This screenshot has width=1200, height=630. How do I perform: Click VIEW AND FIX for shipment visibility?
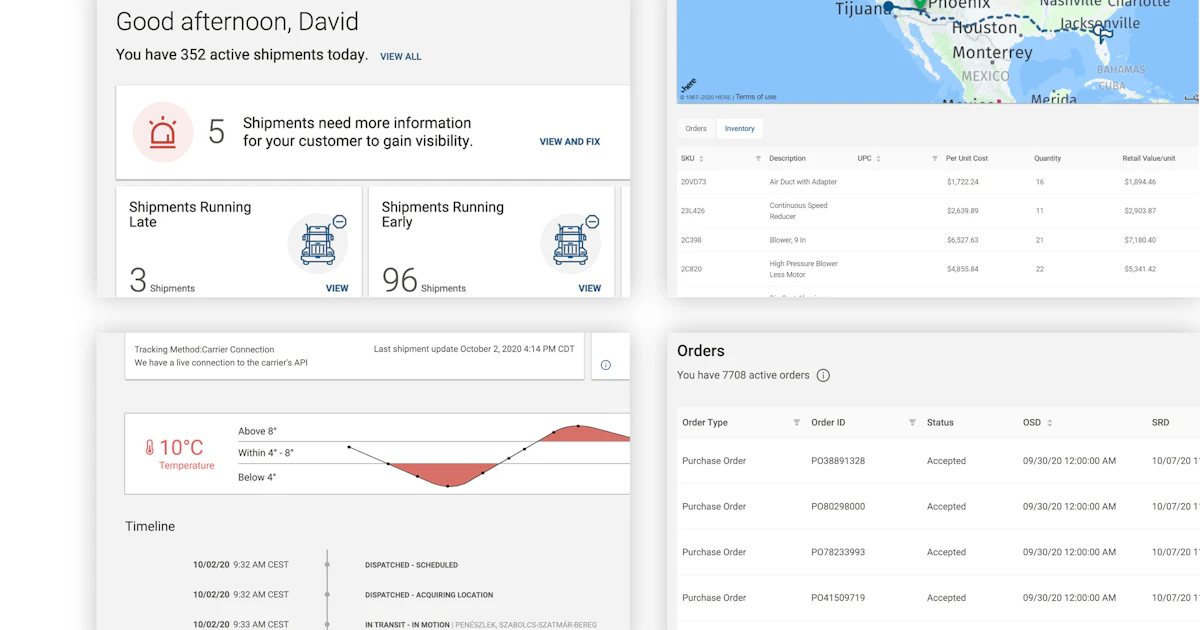tap(569, 141)
